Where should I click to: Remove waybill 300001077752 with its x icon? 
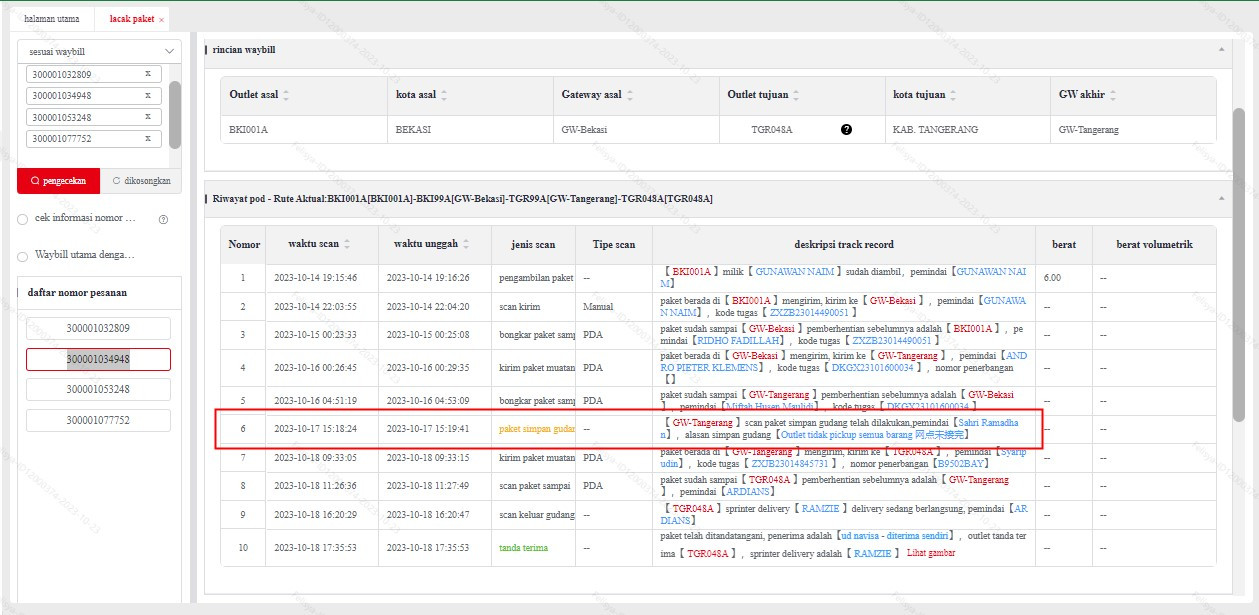(x=147, y=139)
